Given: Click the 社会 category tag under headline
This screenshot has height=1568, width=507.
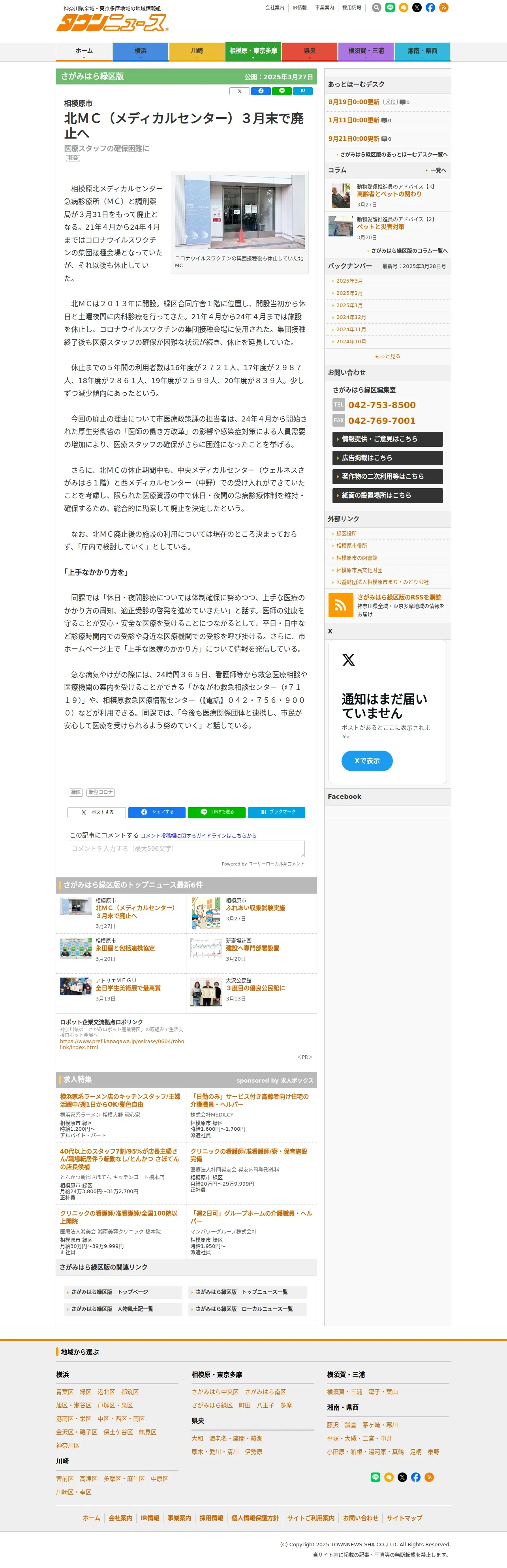Looking at the screenshot, I should point(73,158).
